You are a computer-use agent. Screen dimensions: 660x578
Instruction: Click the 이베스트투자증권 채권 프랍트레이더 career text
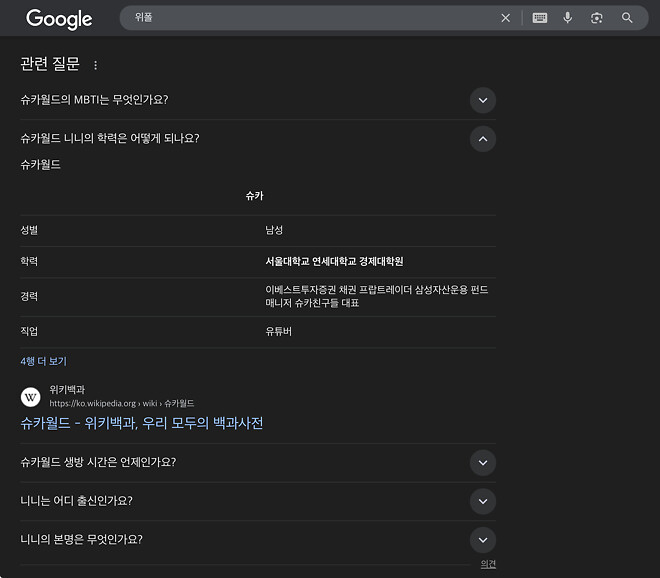377,296
